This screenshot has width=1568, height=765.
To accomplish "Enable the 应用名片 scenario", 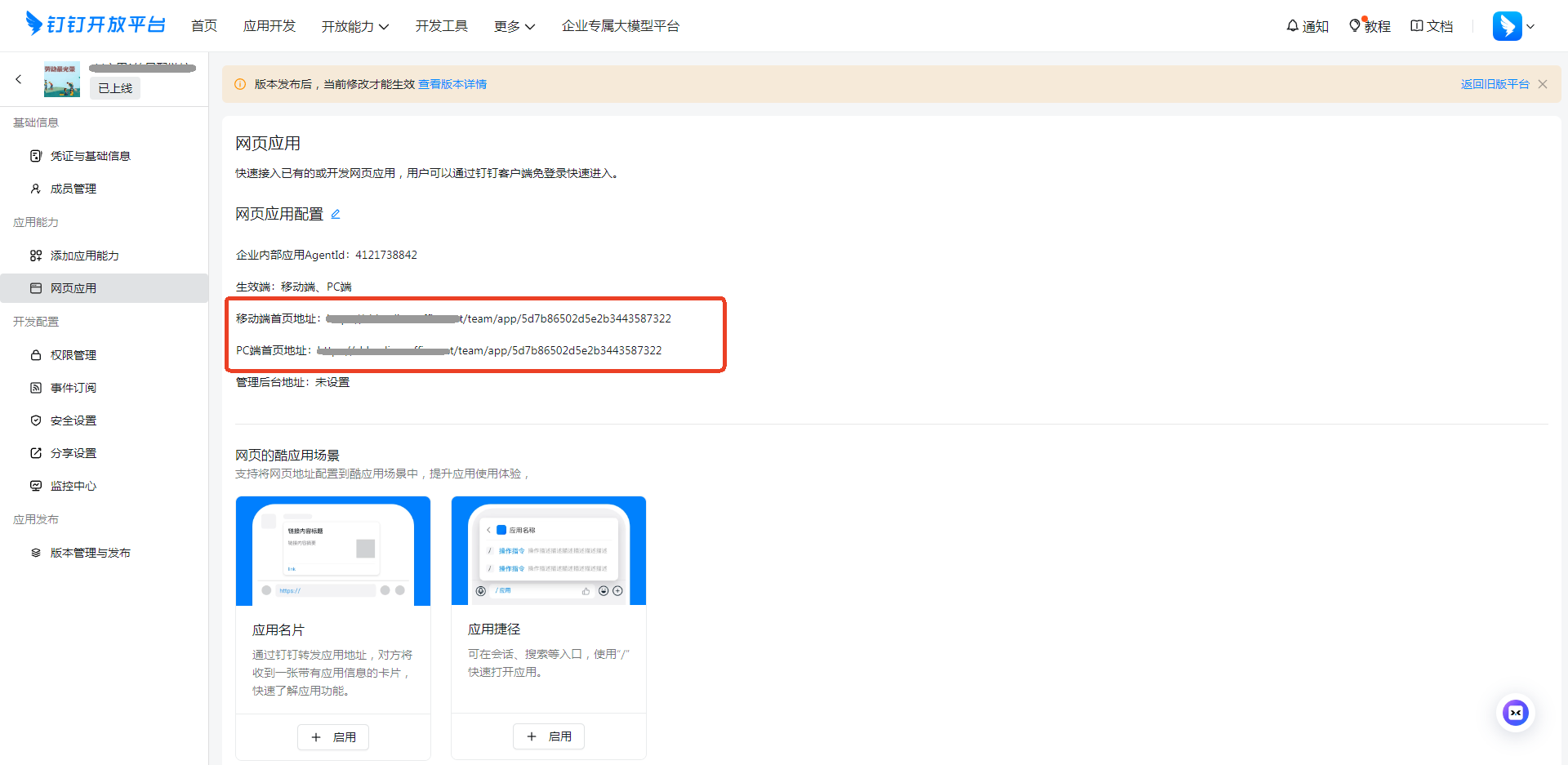I will (333, 737).
